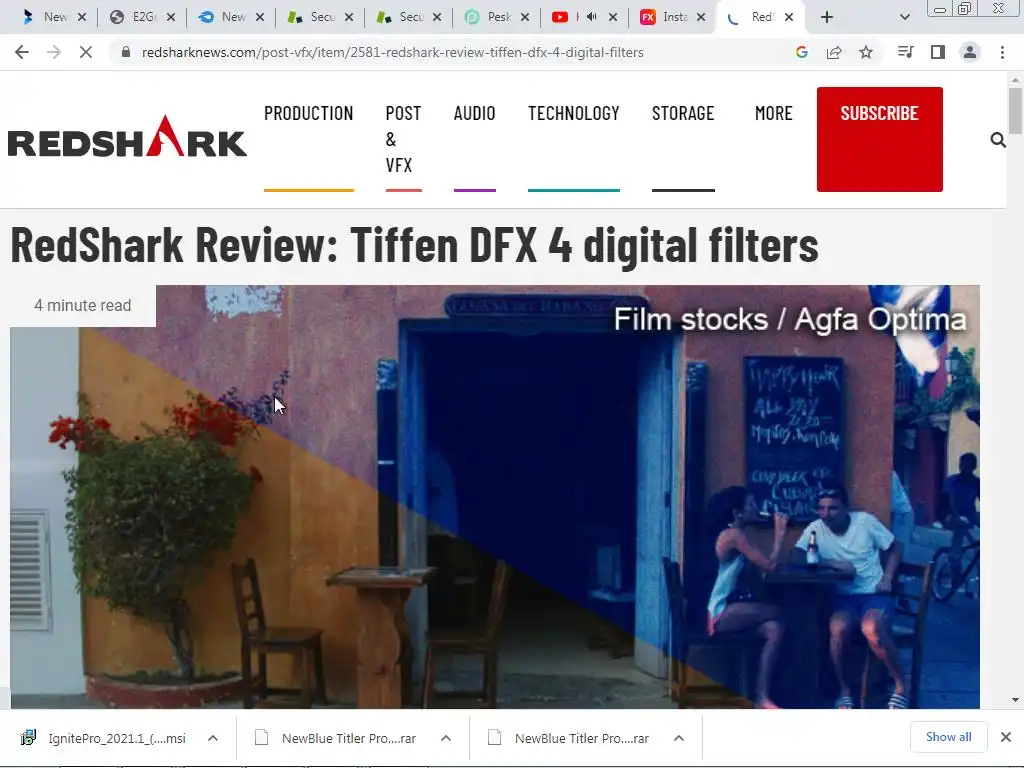Bookmark this page with the star
The height and width of the screenshot is (768, 1024).
click(x=866, y=52)
